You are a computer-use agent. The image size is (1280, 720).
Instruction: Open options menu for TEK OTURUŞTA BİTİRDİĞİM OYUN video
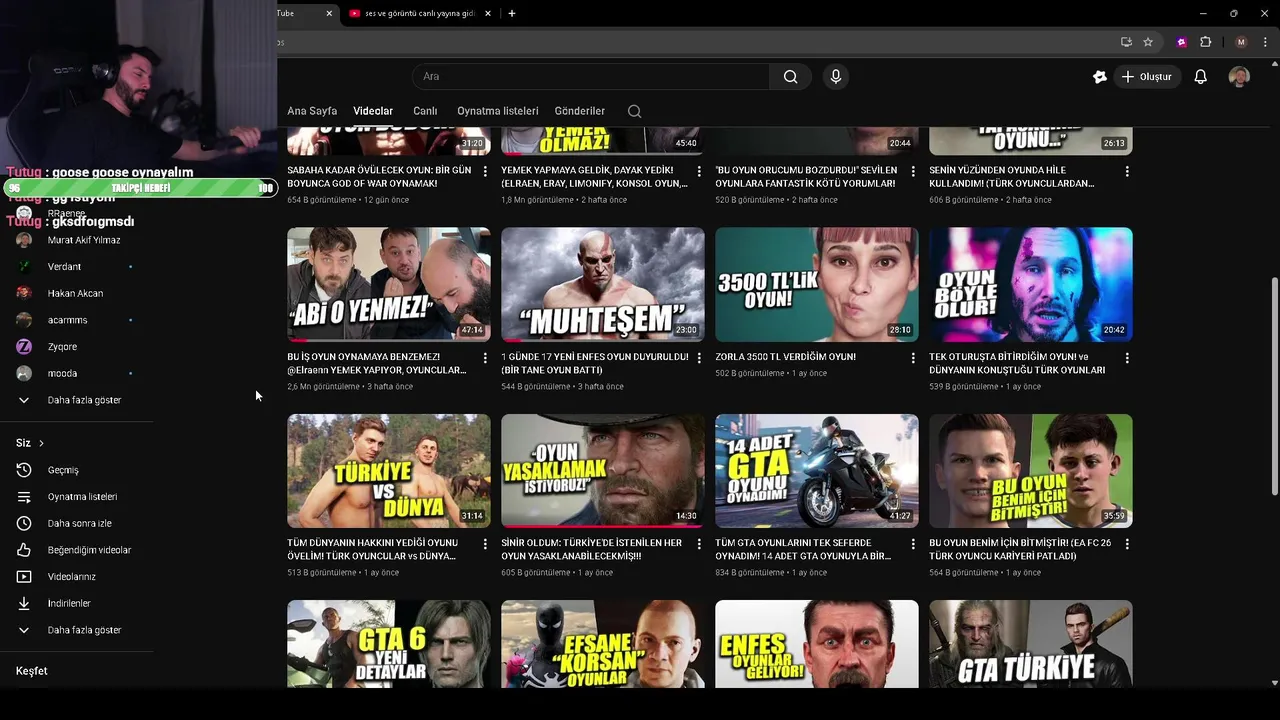pyautogui.click(x=1127, y=358)
